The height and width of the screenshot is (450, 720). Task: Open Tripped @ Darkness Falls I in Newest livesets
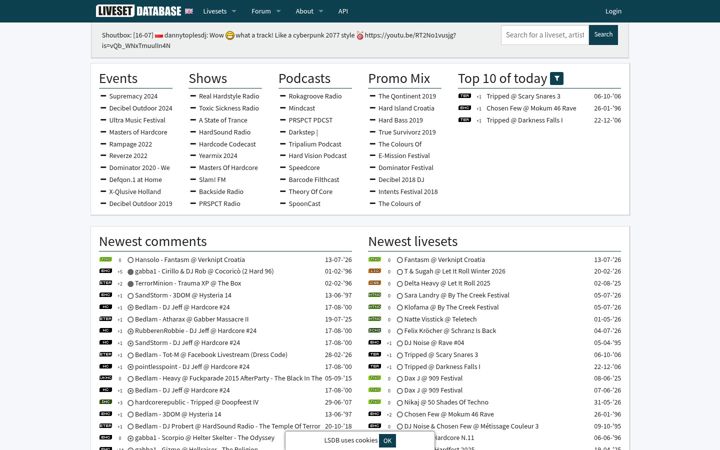442,367
